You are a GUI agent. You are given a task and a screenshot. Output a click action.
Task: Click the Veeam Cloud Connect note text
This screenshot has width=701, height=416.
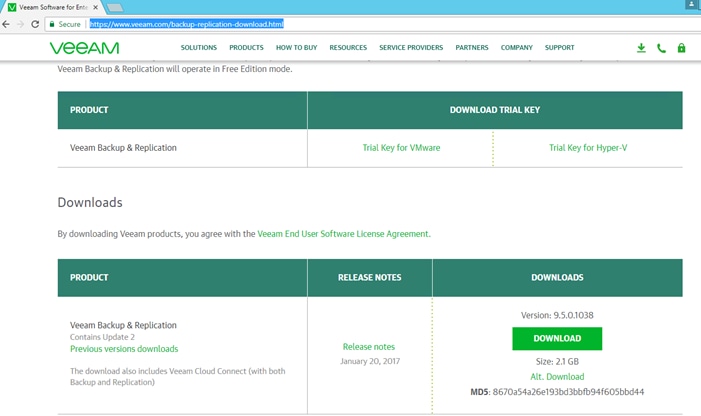click(x=177, y=376)
